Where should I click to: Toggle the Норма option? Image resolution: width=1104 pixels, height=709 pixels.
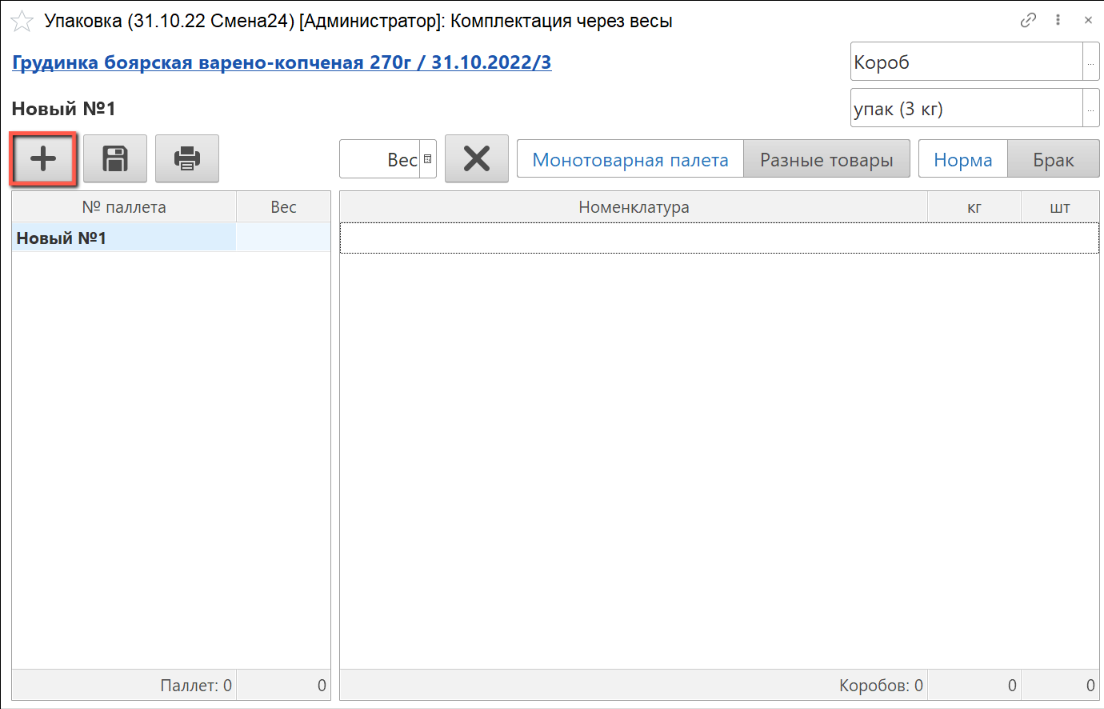pos(962,160)
